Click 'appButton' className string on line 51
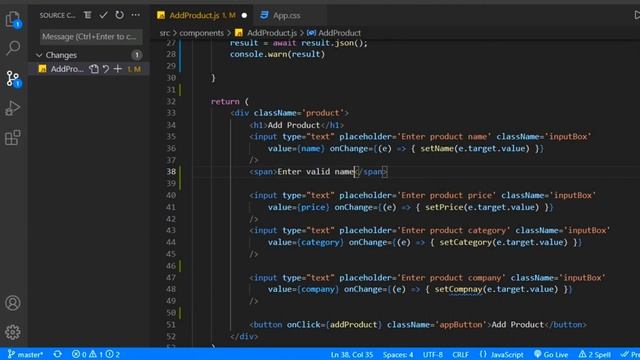 [461, 324]
